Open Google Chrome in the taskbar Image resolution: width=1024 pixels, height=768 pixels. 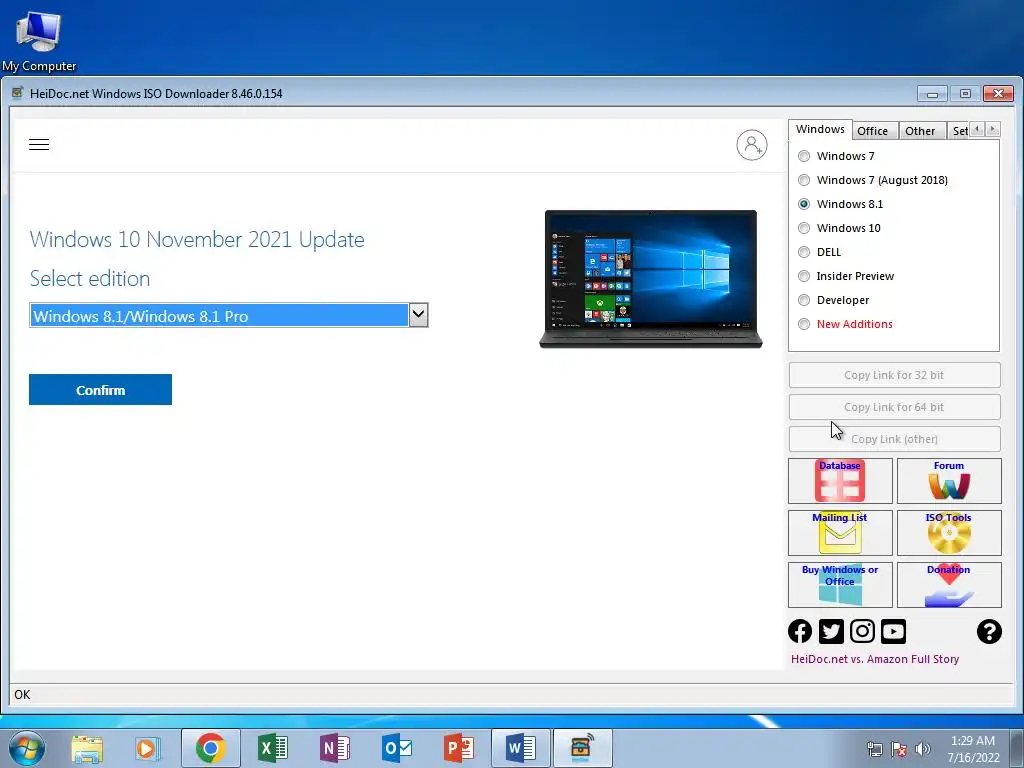210,748
